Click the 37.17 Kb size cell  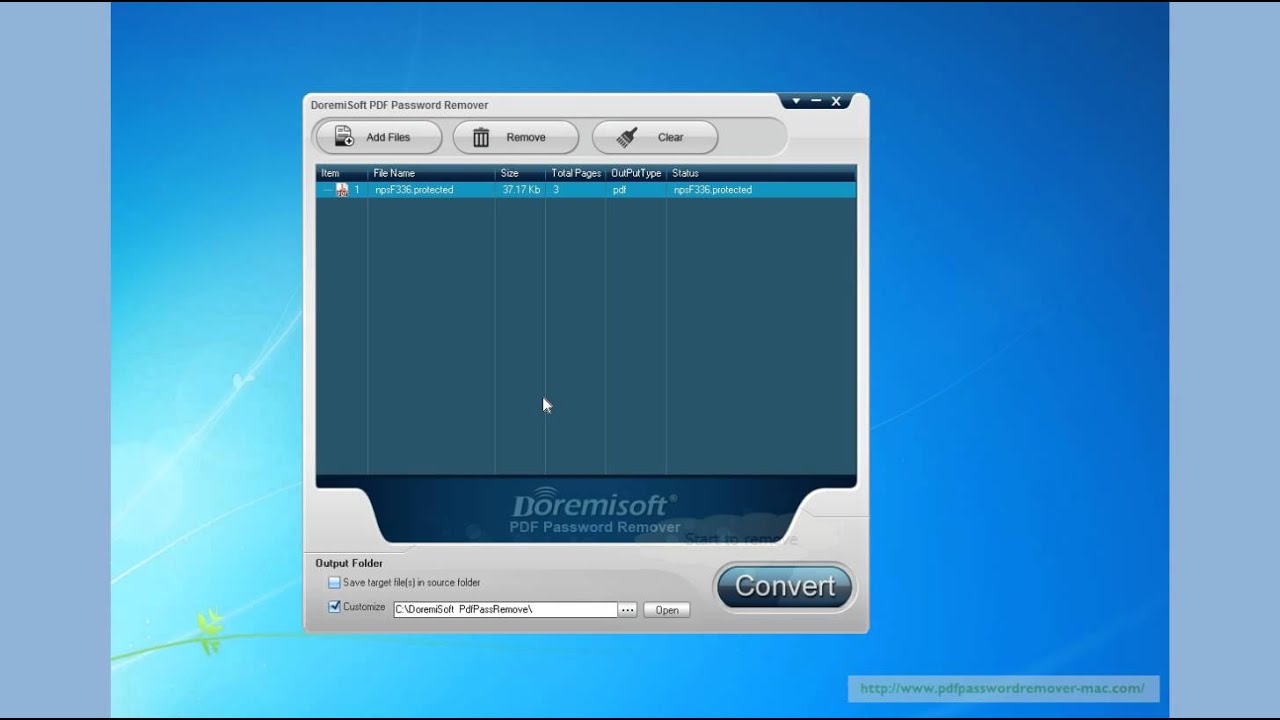521,190
